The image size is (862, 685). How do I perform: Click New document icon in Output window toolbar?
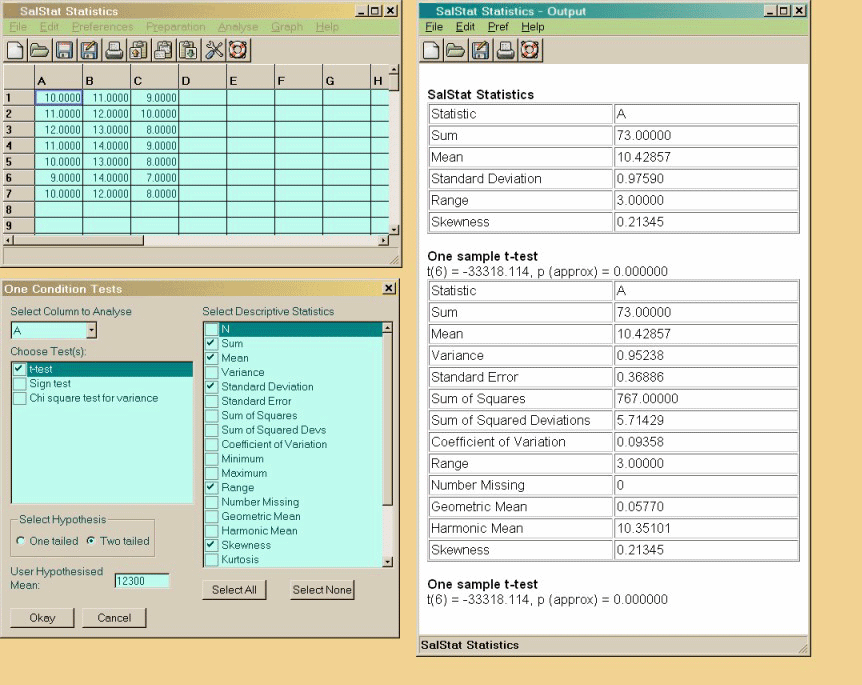[431, 50]
